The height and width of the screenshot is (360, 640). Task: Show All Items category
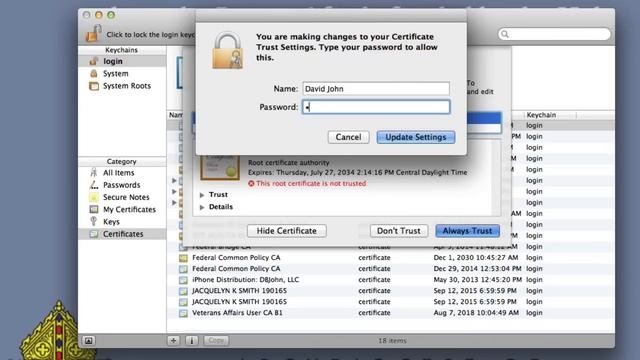tap(122, 173)
